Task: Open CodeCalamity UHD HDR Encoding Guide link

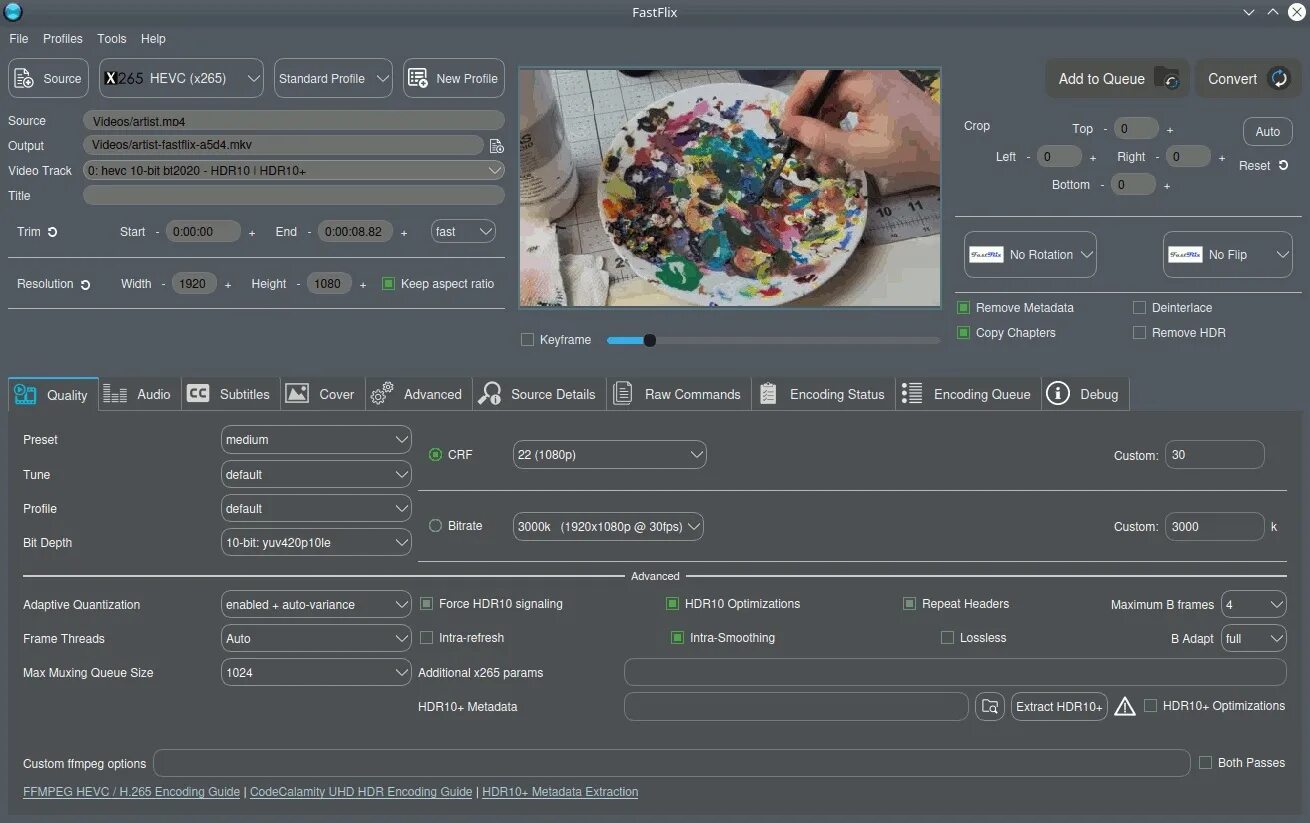Action: pos(361,792)
